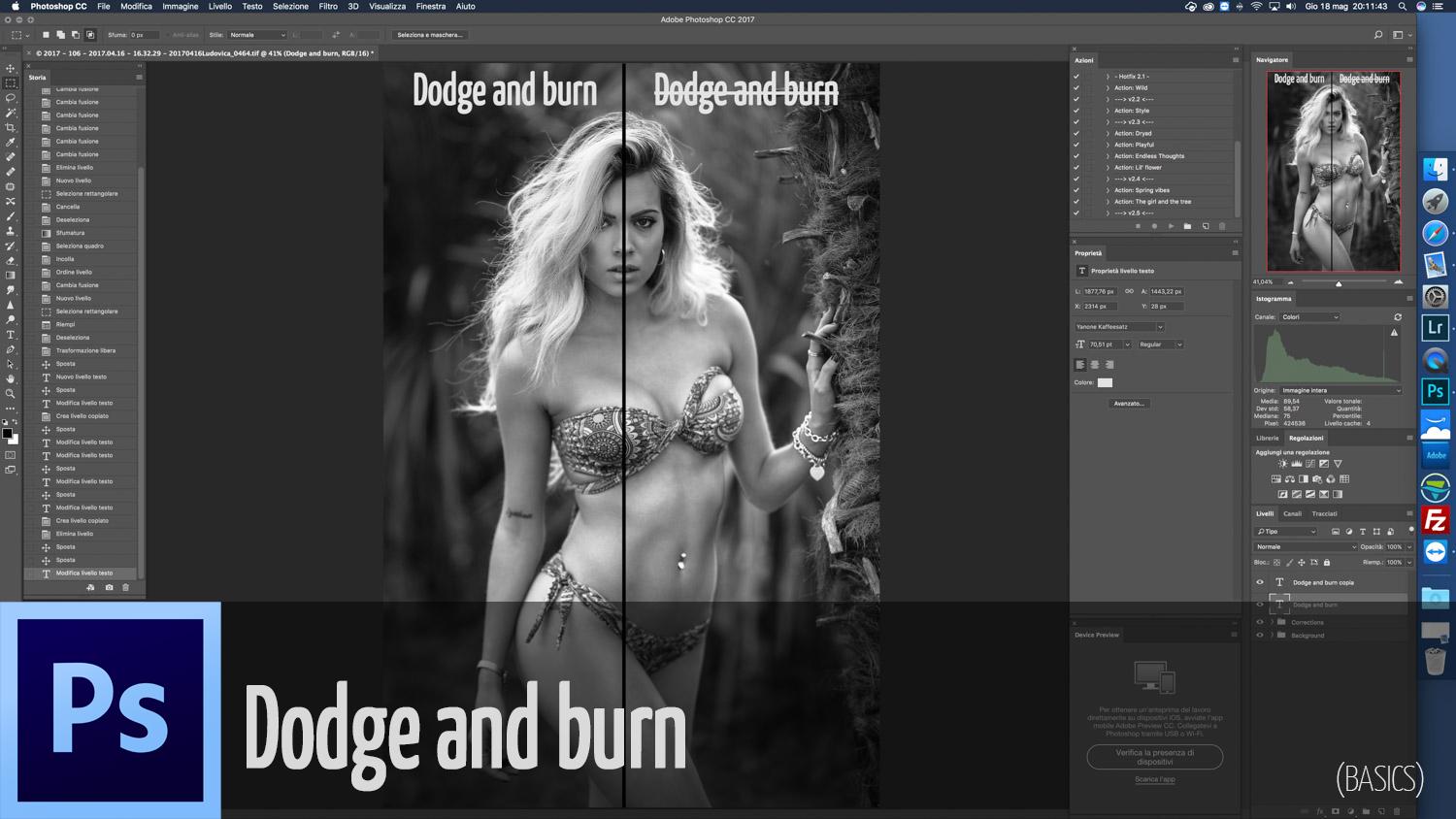Click the "Scarica l'app" link
The height and width of the screenshot is (819, 1456).
point(1155,779)
